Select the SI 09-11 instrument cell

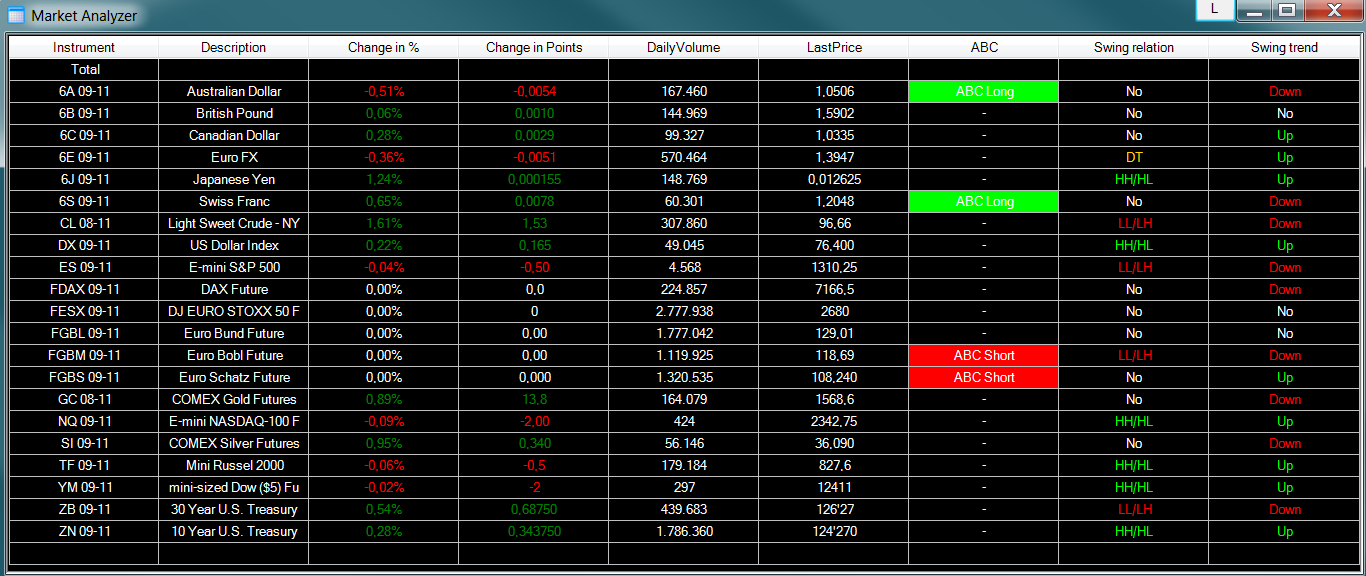[x=84, y=443]
